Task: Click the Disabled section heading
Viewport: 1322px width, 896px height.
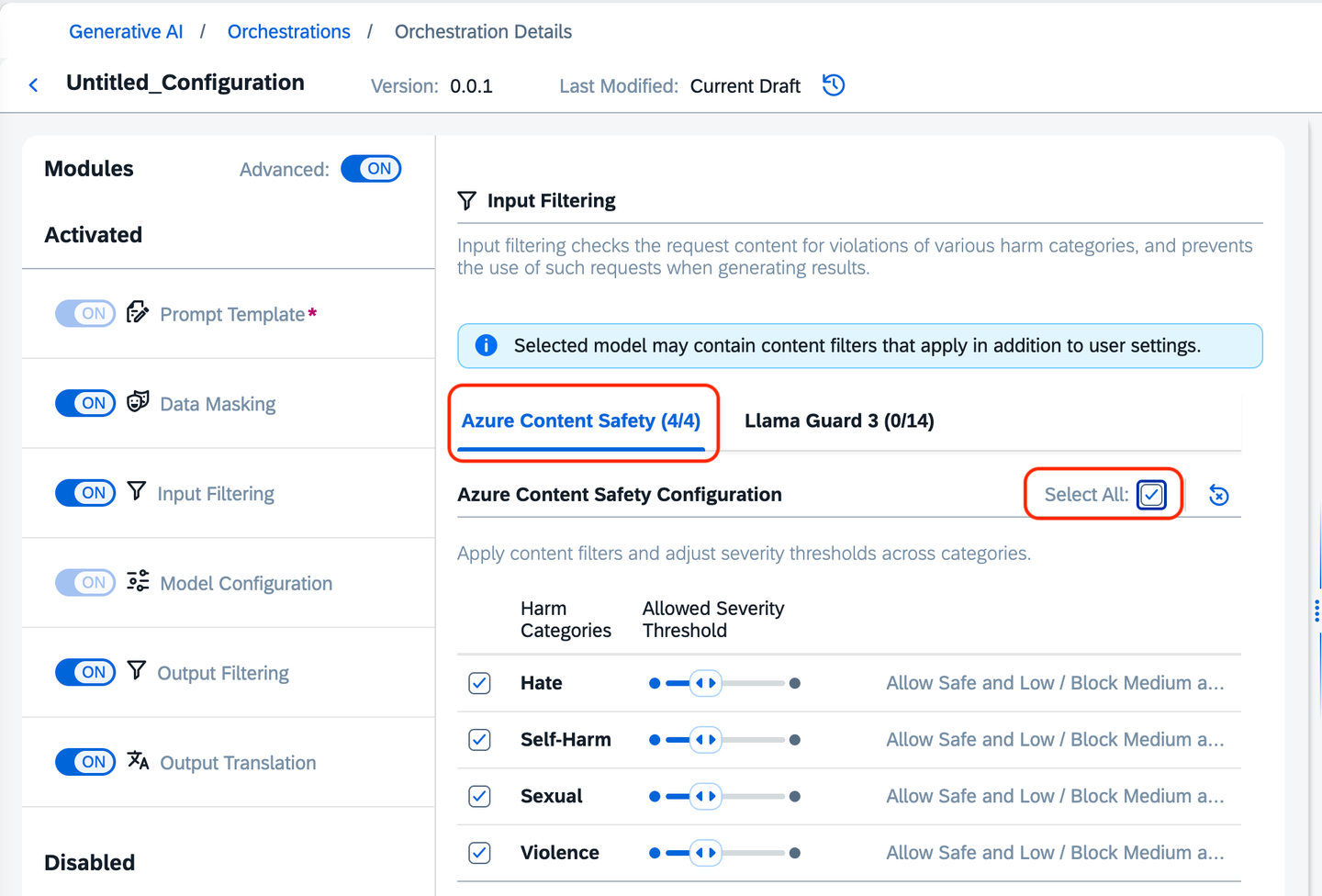Action: point(90,863)
